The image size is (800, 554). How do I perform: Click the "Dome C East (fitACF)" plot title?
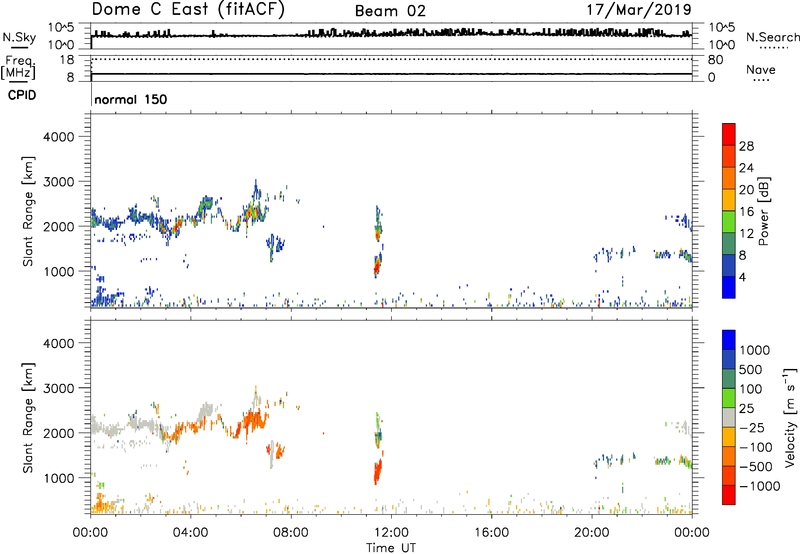point(188,10)
